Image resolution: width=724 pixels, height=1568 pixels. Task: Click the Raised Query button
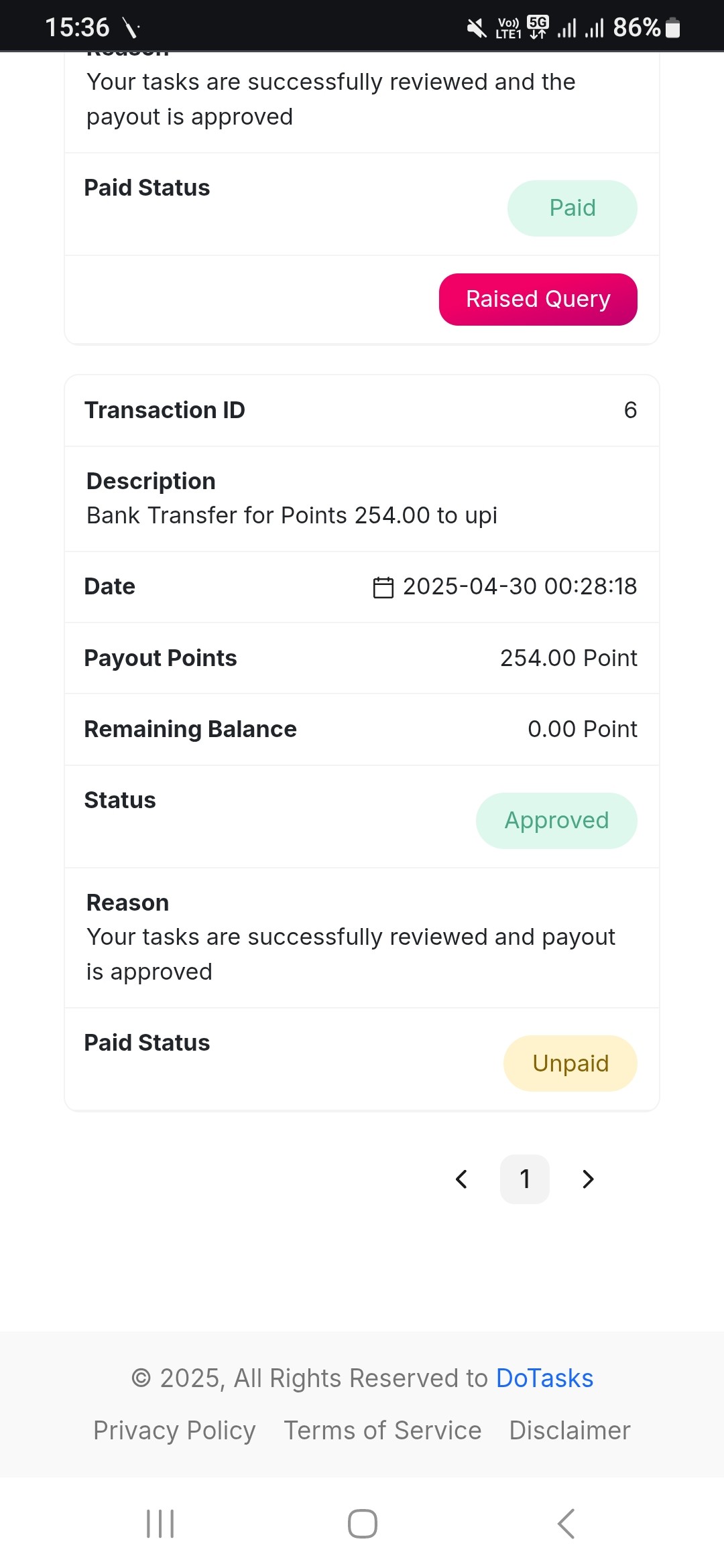(538, 300)
